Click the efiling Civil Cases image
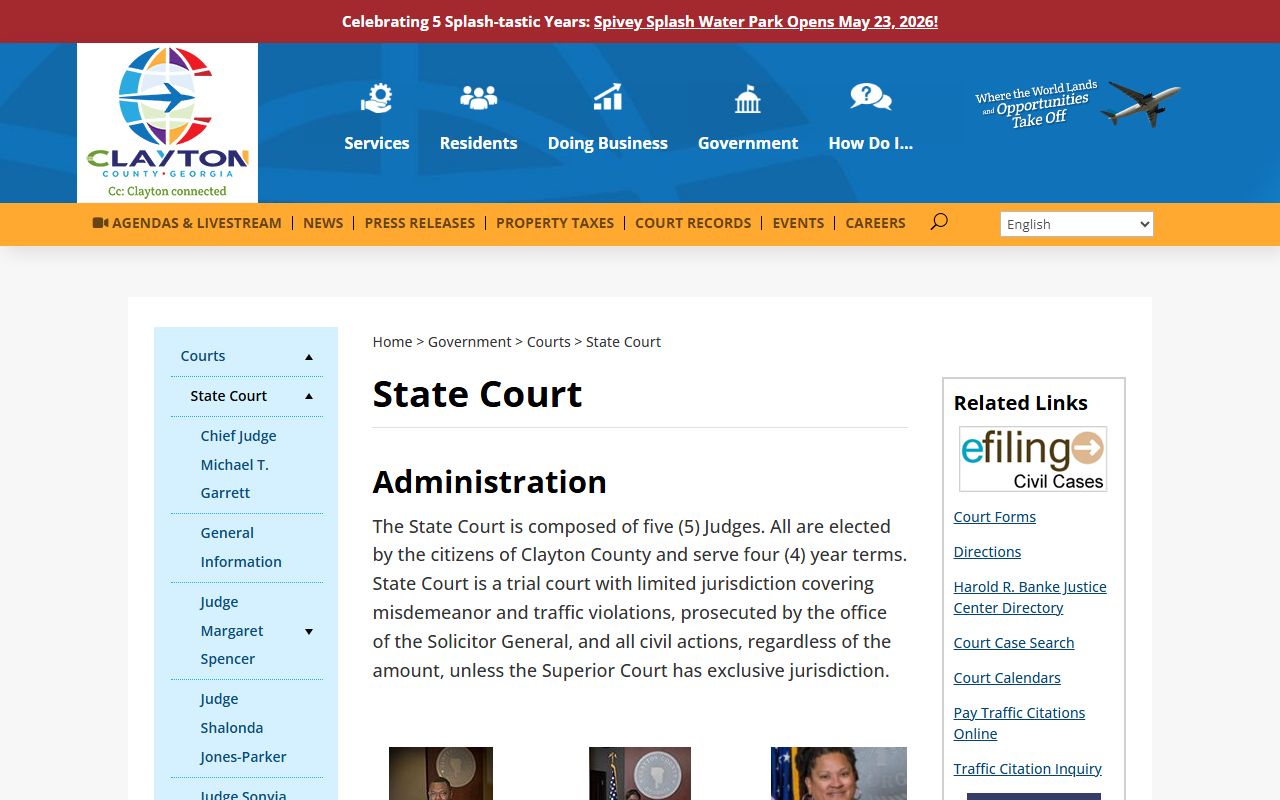 1033,459
